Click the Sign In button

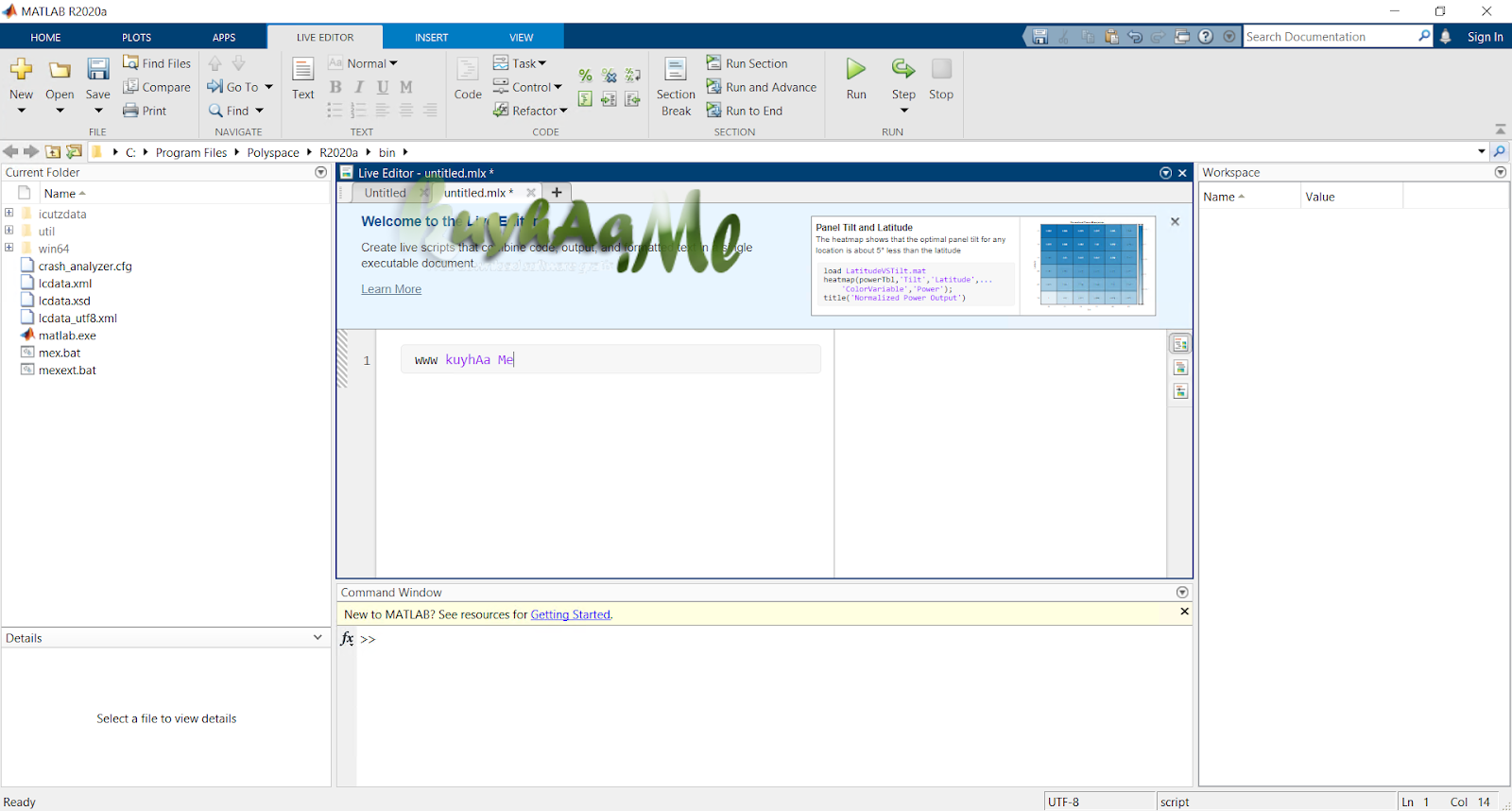pyautogui.click(x=1485, y=37)
